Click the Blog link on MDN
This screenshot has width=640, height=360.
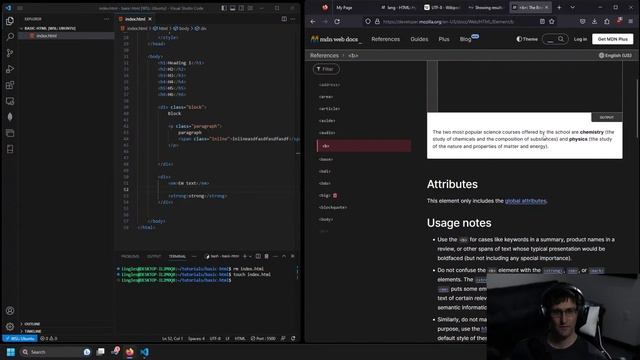pos(466,39)
